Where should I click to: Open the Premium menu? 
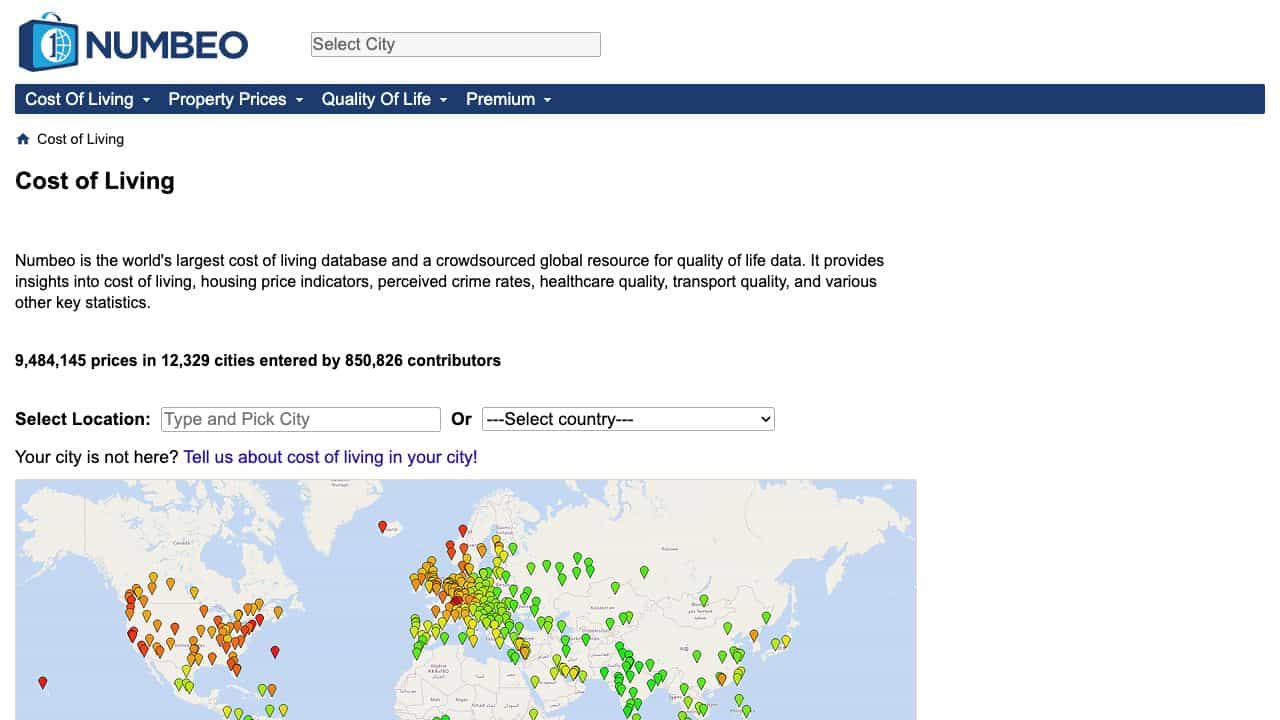[508, 99]
